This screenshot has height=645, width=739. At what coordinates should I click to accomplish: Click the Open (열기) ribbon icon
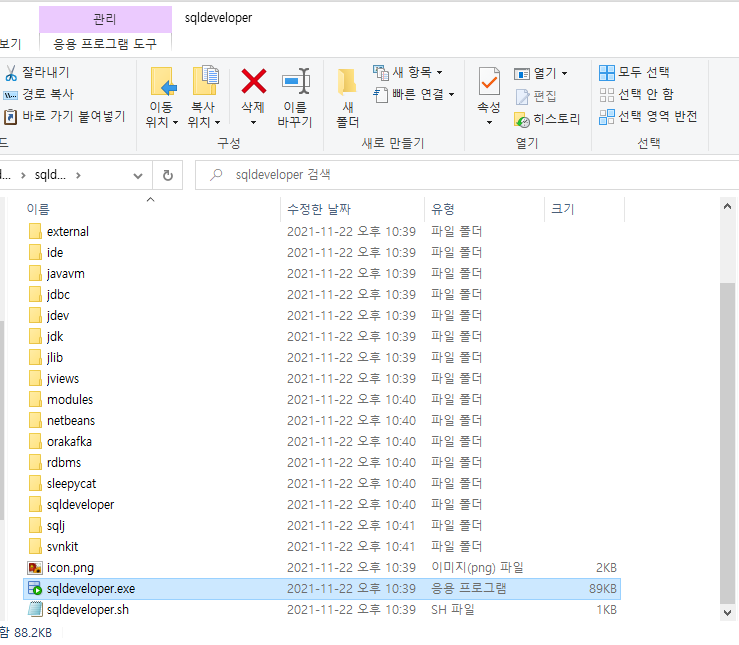(x=522, y=74)
